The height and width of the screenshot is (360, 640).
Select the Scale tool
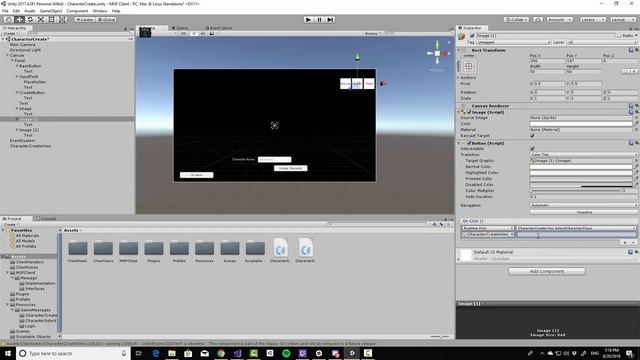point(41,20)
